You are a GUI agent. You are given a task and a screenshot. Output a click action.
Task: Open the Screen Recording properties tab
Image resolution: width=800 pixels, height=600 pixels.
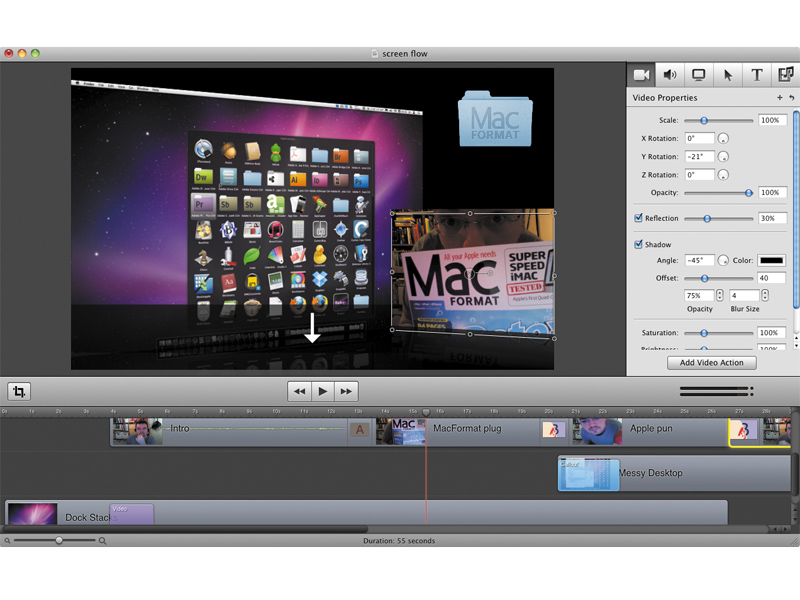tap(698, 75)
